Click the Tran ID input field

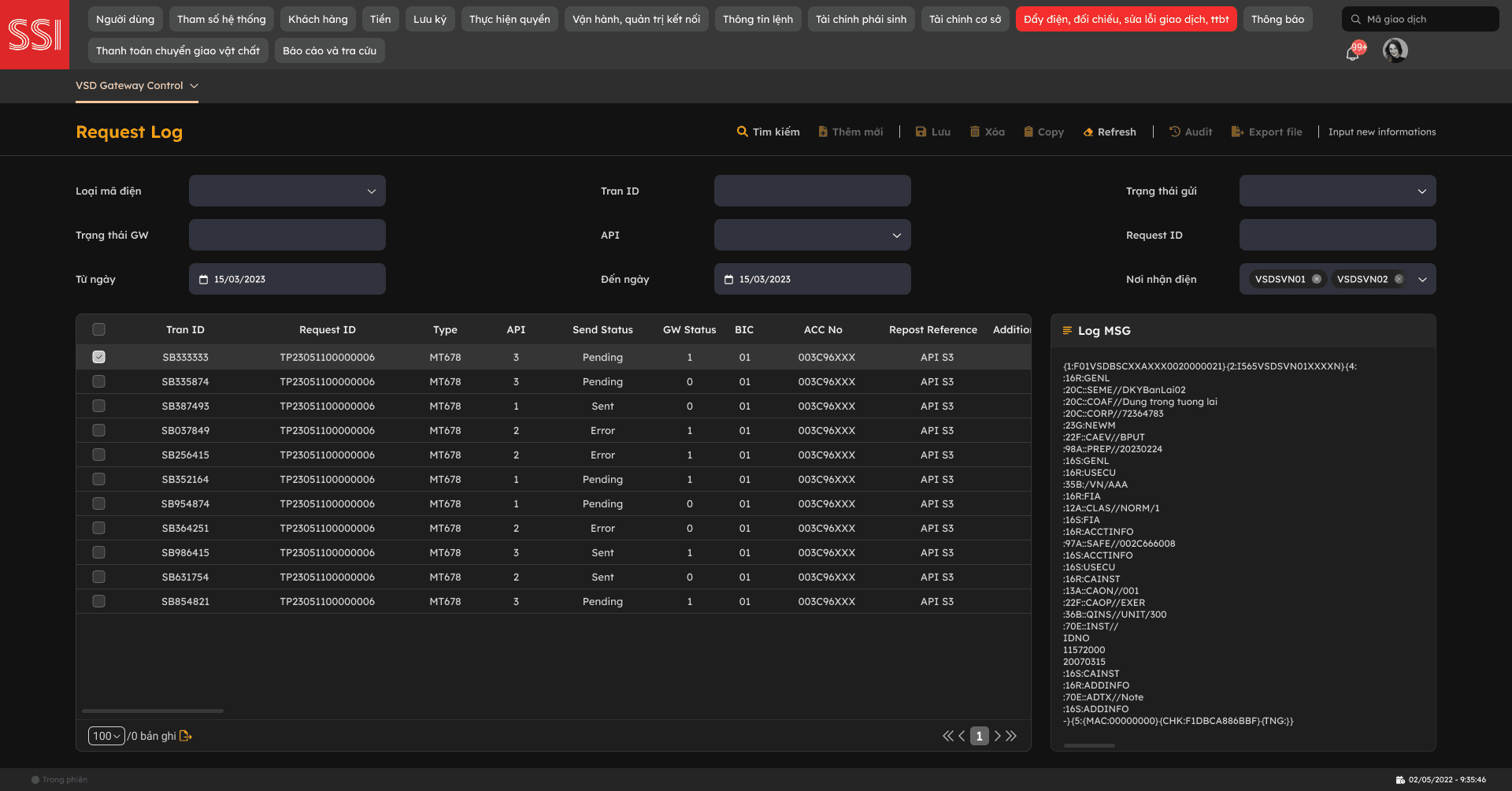tap(812, 191)
